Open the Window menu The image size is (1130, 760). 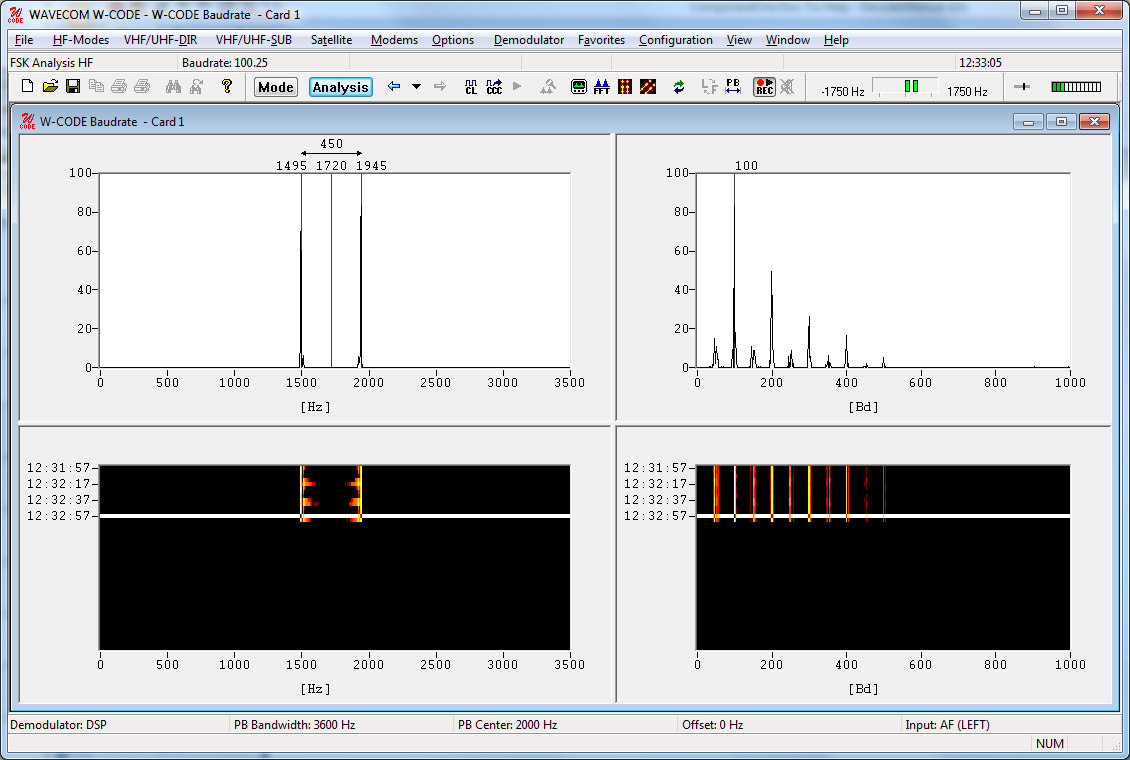click(x=788, y=40)
